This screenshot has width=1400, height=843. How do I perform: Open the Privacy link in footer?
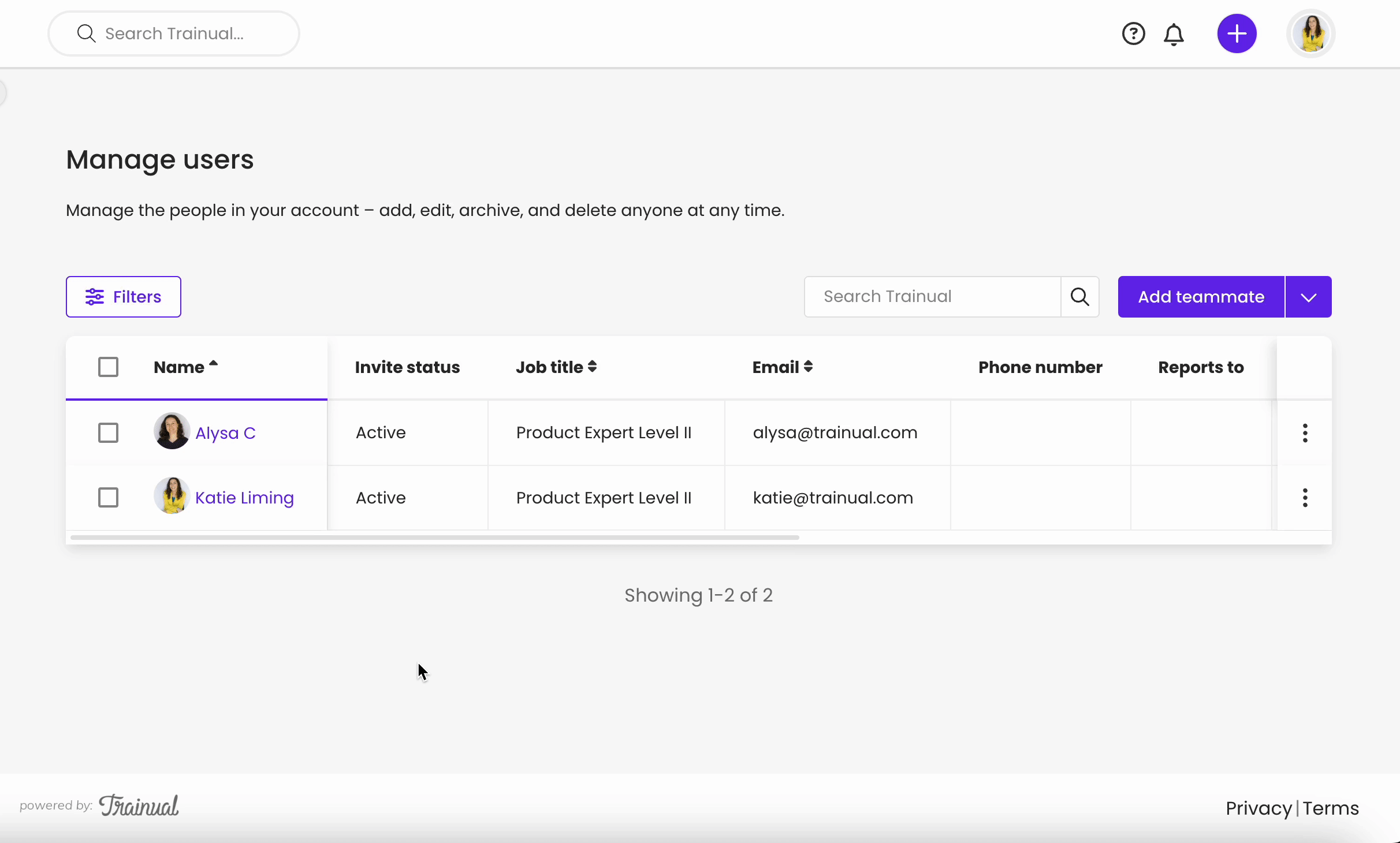[x=1258, y=808]
